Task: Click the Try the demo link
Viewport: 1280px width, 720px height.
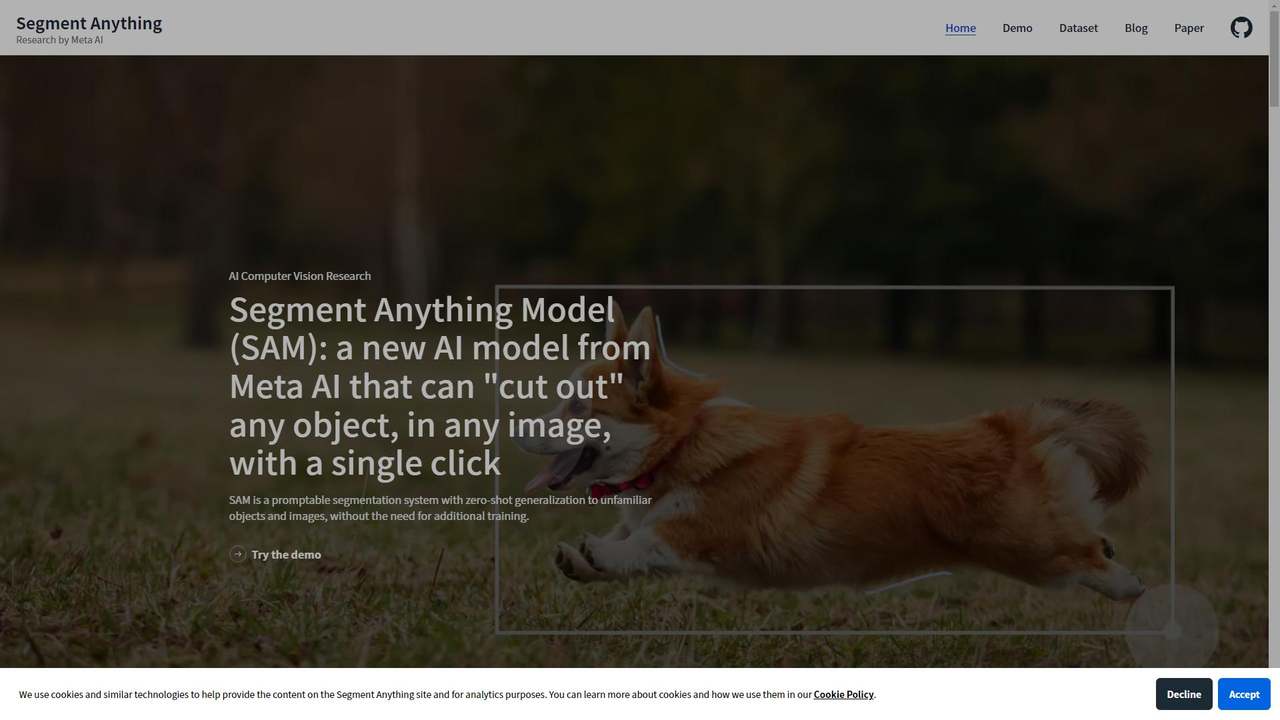Action: click(286, 554)
